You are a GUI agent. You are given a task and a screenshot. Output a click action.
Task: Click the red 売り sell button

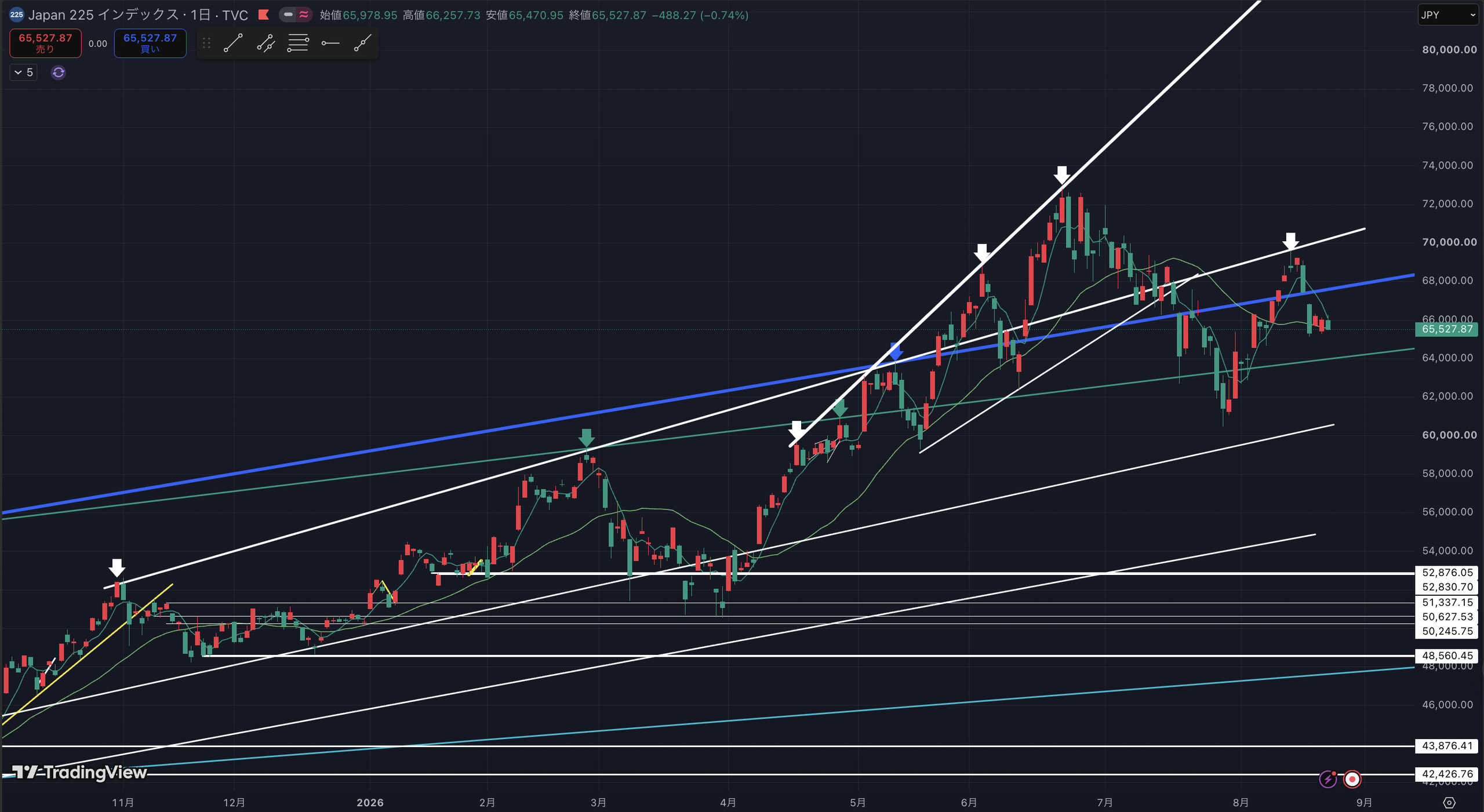(x=45, y=43)
